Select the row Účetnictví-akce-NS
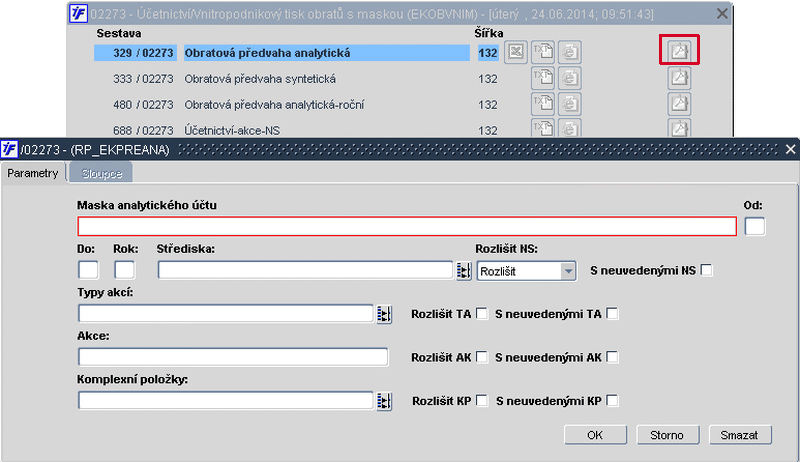800x462 pixels. [232, 131]
